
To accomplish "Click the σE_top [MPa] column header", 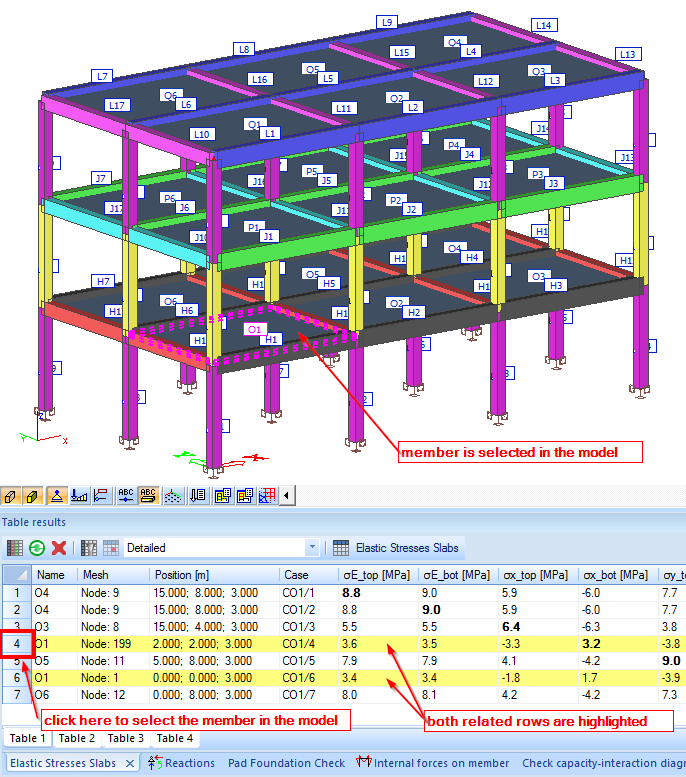I will click(374, 575).
